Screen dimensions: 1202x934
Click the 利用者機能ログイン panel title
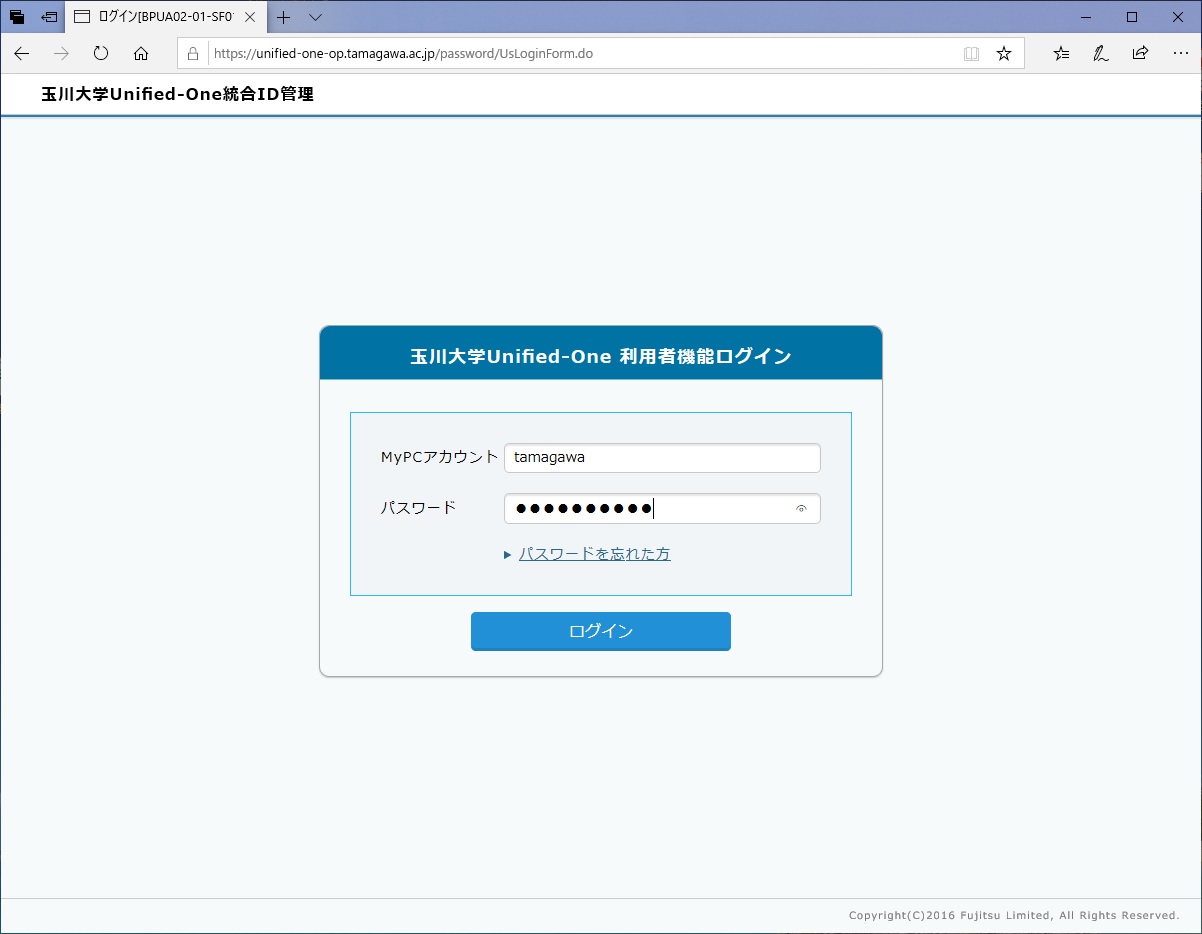point(600,356)
